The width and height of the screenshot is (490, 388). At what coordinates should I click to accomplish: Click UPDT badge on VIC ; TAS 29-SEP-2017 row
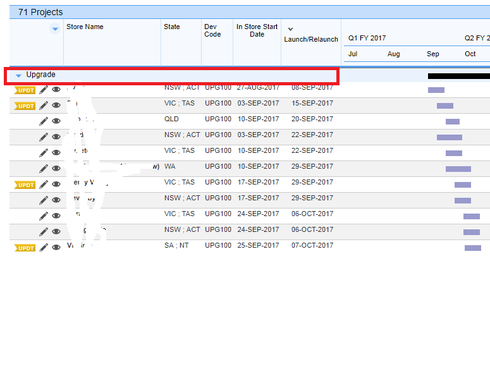[x=25, y=185]
